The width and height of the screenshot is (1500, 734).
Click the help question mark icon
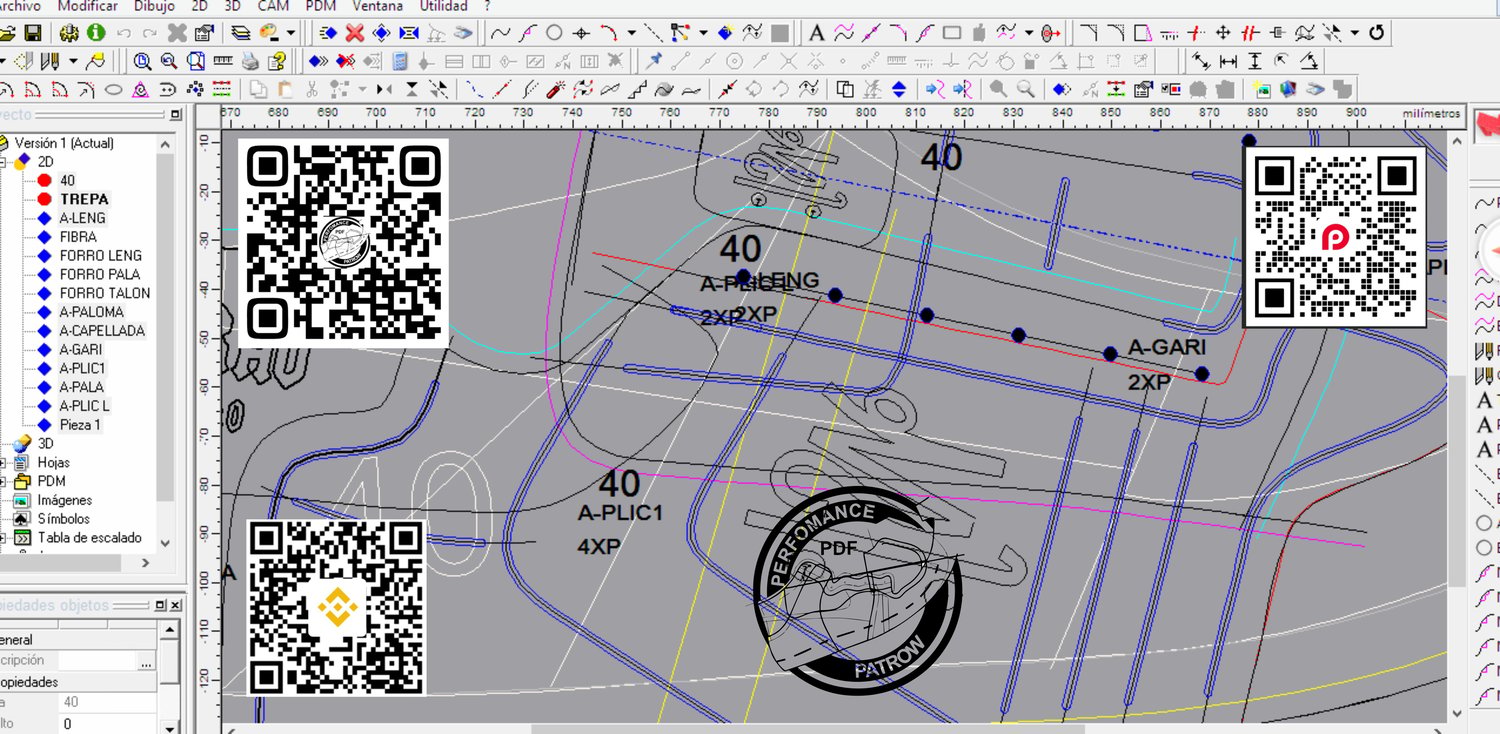coord(278,61)
